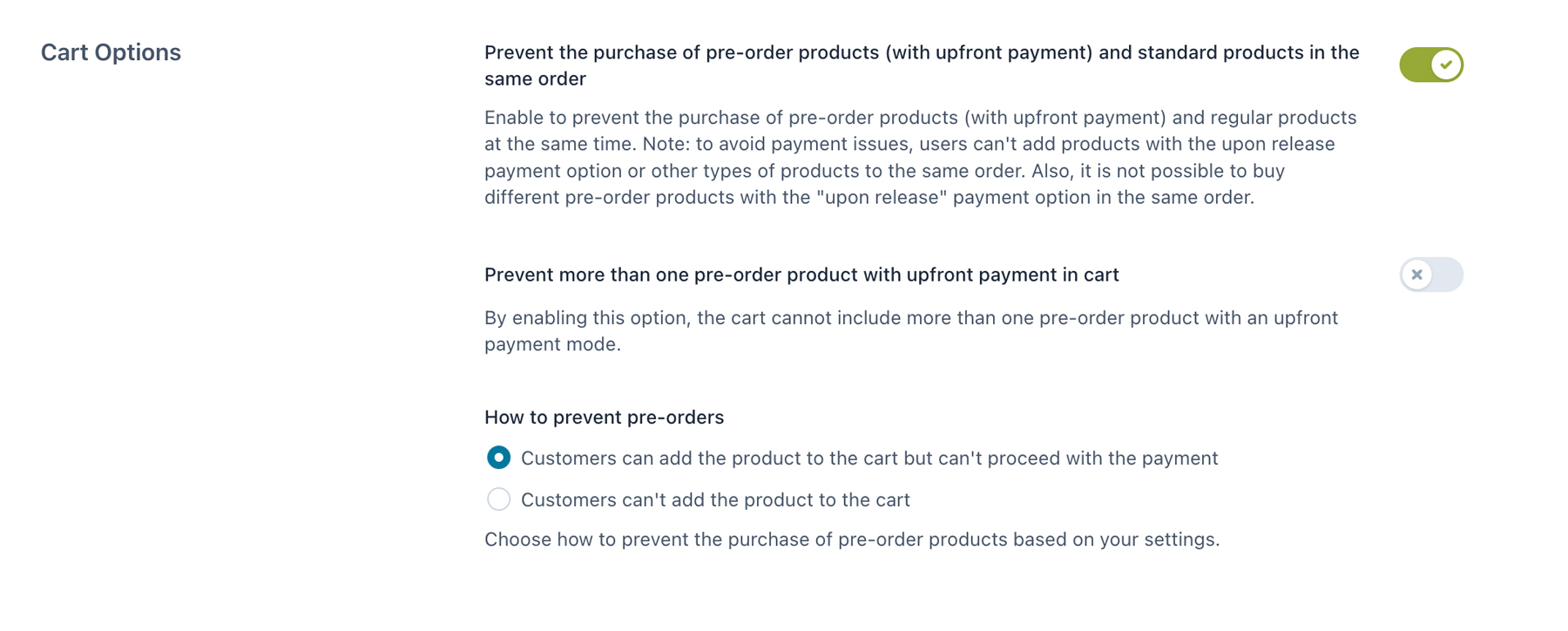Image resolution: width=1568 pixels, height=631 pixels.
Task: Click the X icon in the disabled toggle
Action: [x=1417, y=275]
